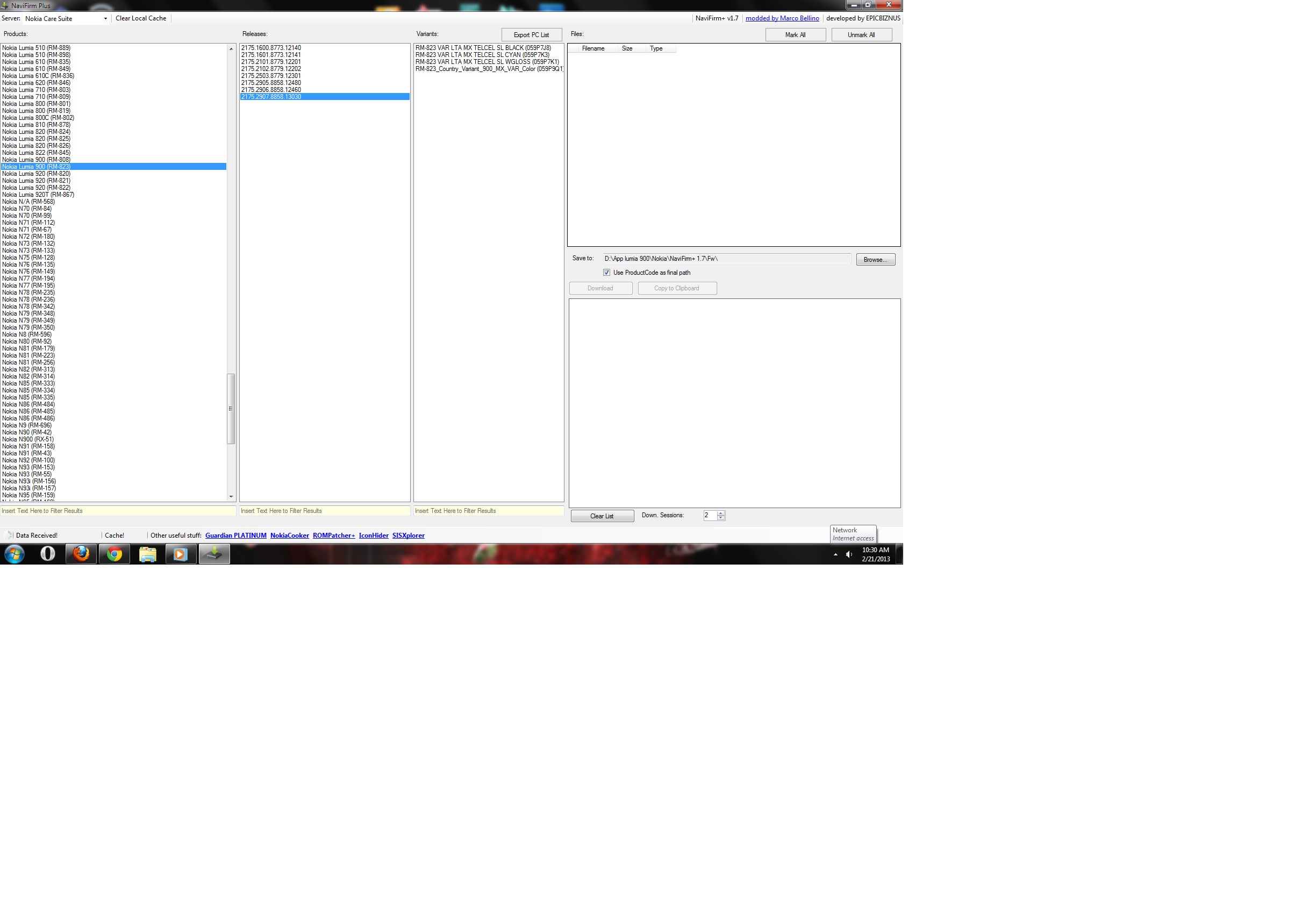
Task: Click the Show desktop strip by clock
Action: point(899,553)
